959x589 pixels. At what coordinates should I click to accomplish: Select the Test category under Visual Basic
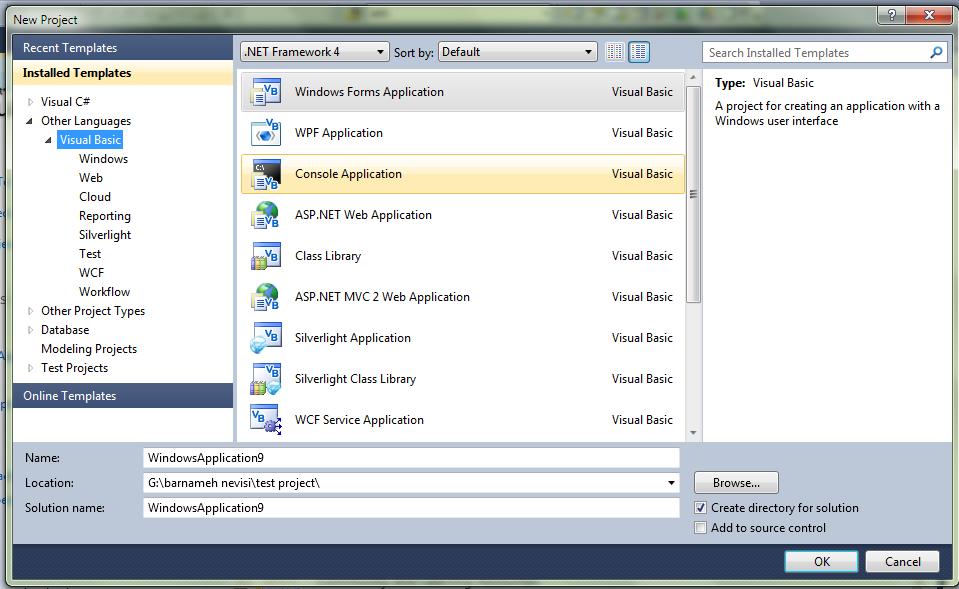[90, 254]
